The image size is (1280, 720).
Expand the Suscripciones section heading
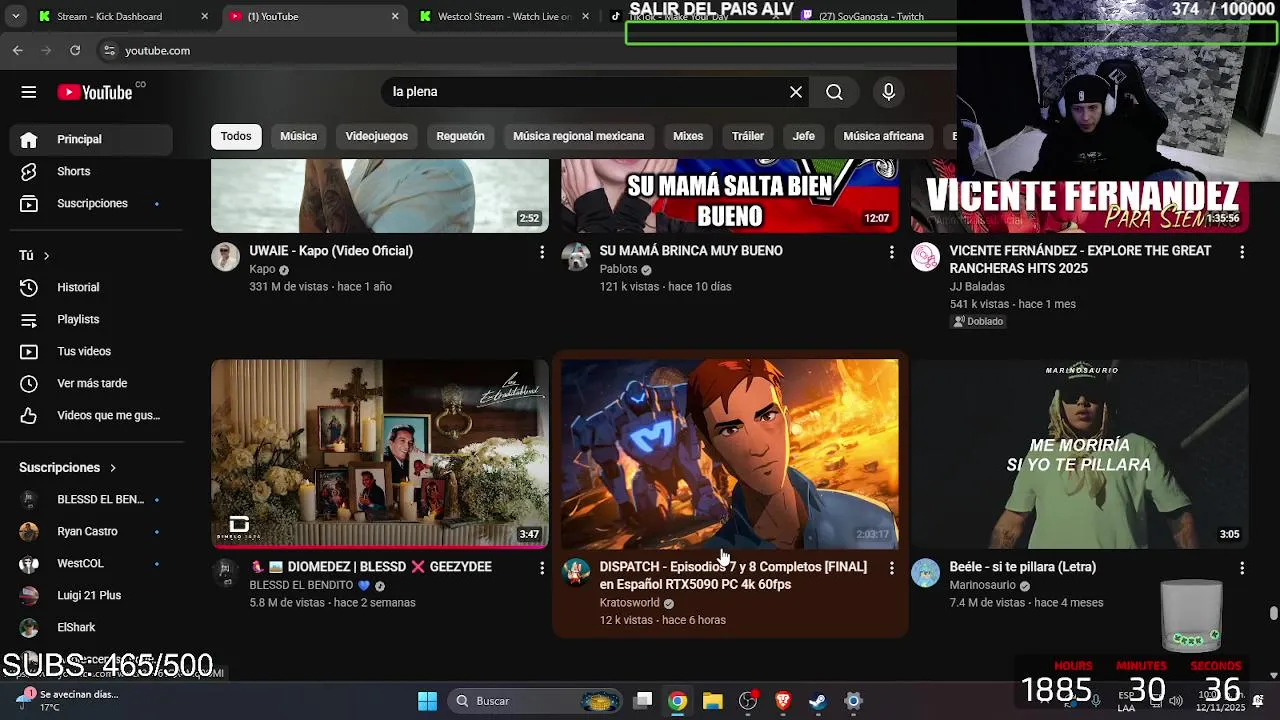pyautogui.click(x=68, y=467)
